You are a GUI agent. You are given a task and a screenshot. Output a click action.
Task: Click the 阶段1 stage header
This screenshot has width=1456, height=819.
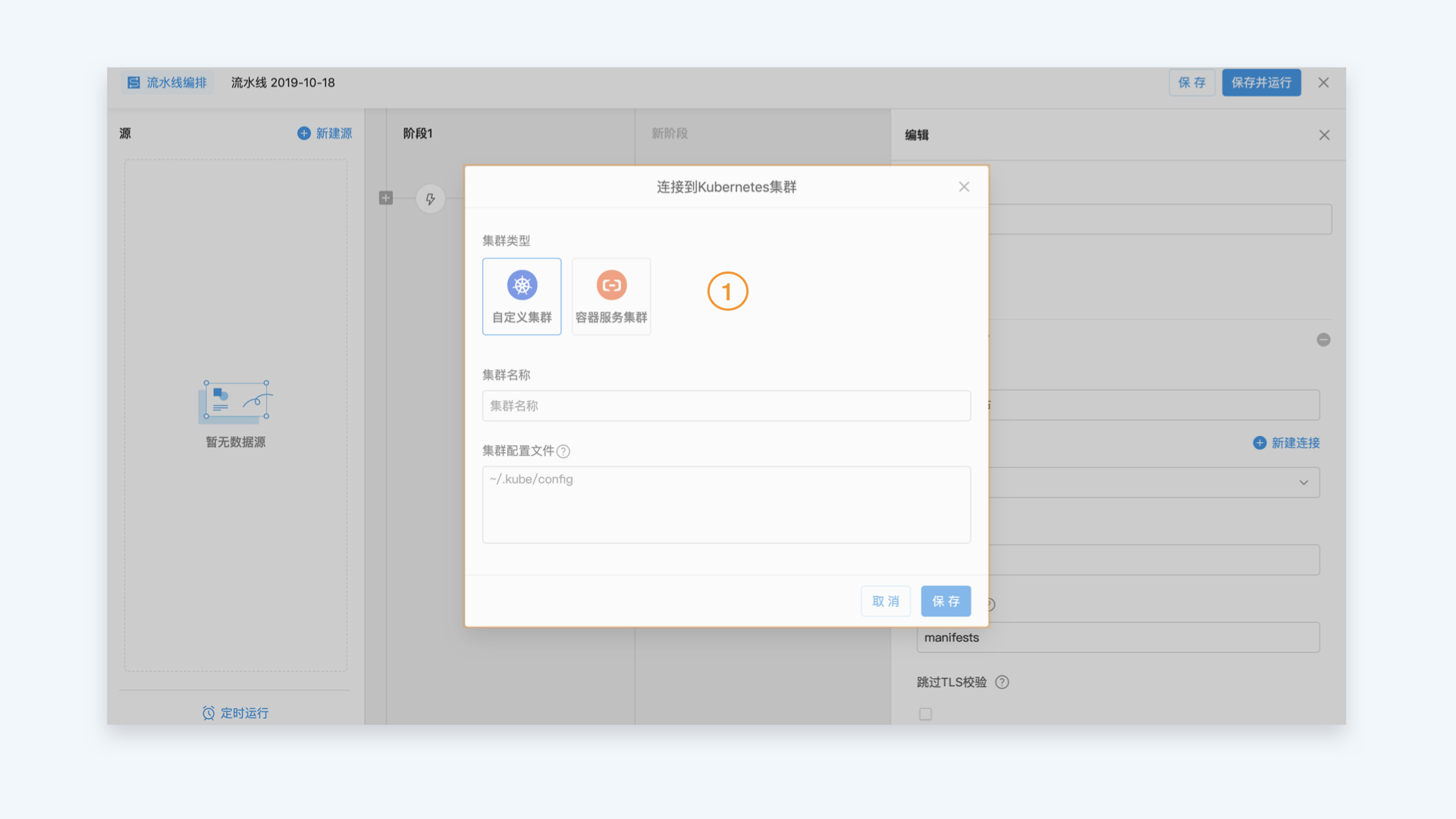(418, 133)
